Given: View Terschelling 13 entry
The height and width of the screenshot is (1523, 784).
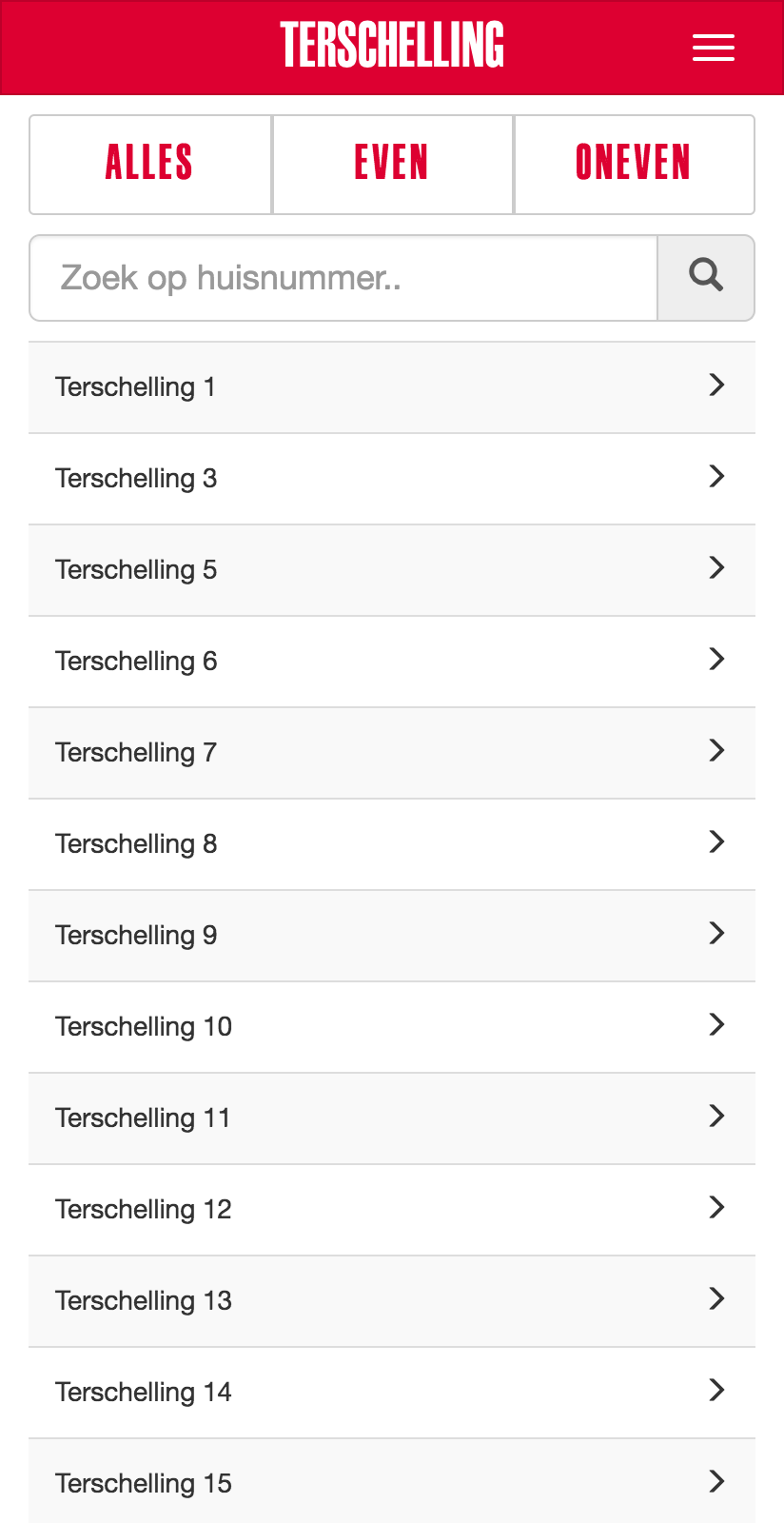Looking at the screenshot, I should point(392,1301).
